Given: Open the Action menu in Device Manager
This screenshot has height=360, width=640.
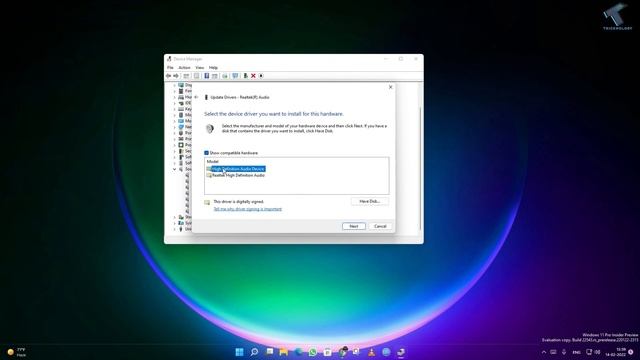Looking at the screenshot, I should pyautogui.click(x=184, y=68).
